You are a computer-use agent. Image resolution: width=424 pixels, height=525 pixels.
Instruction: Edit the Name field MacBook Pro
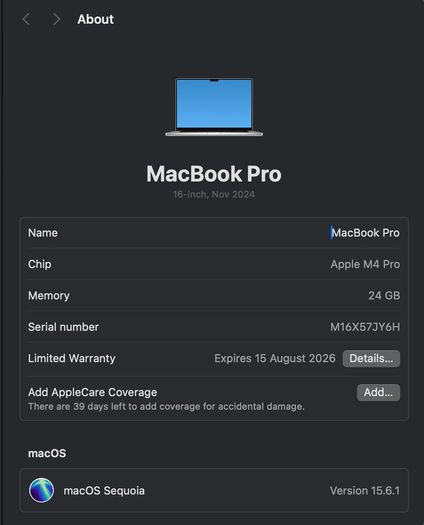(x=365, y=233)
